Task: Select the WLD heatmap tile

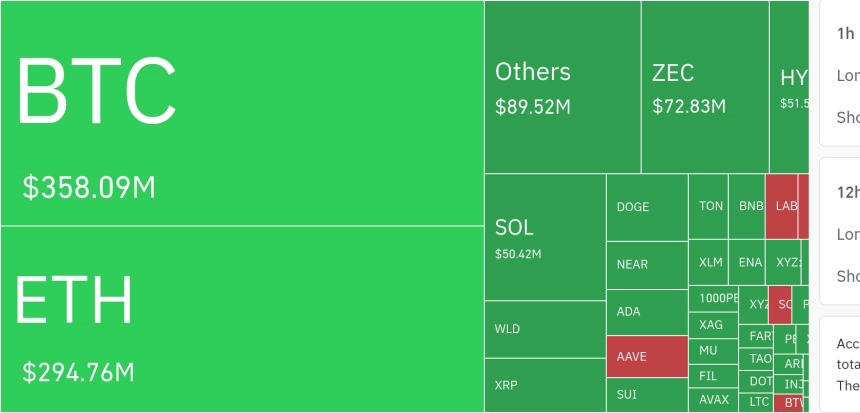Action: click(546, 330)
